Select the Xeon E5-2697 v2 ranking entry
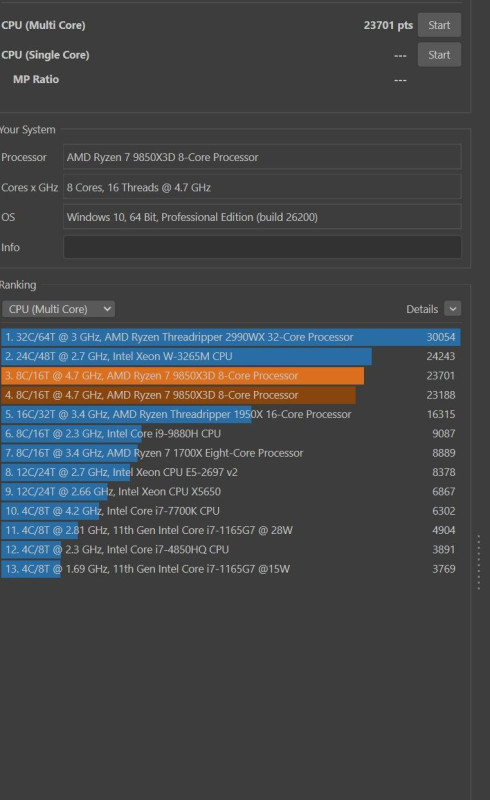The width and height of the screenshot is (490, 800). (x=231, y=472)
